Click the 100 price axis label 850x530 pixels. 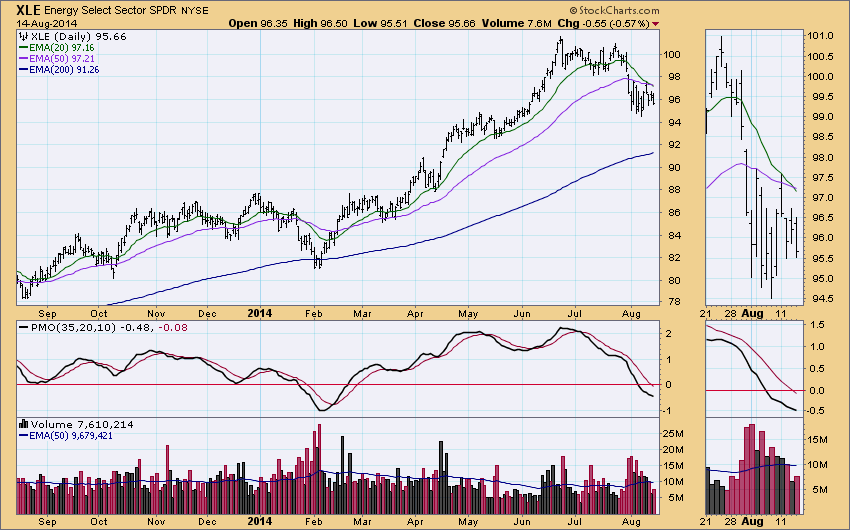point(672,55)
